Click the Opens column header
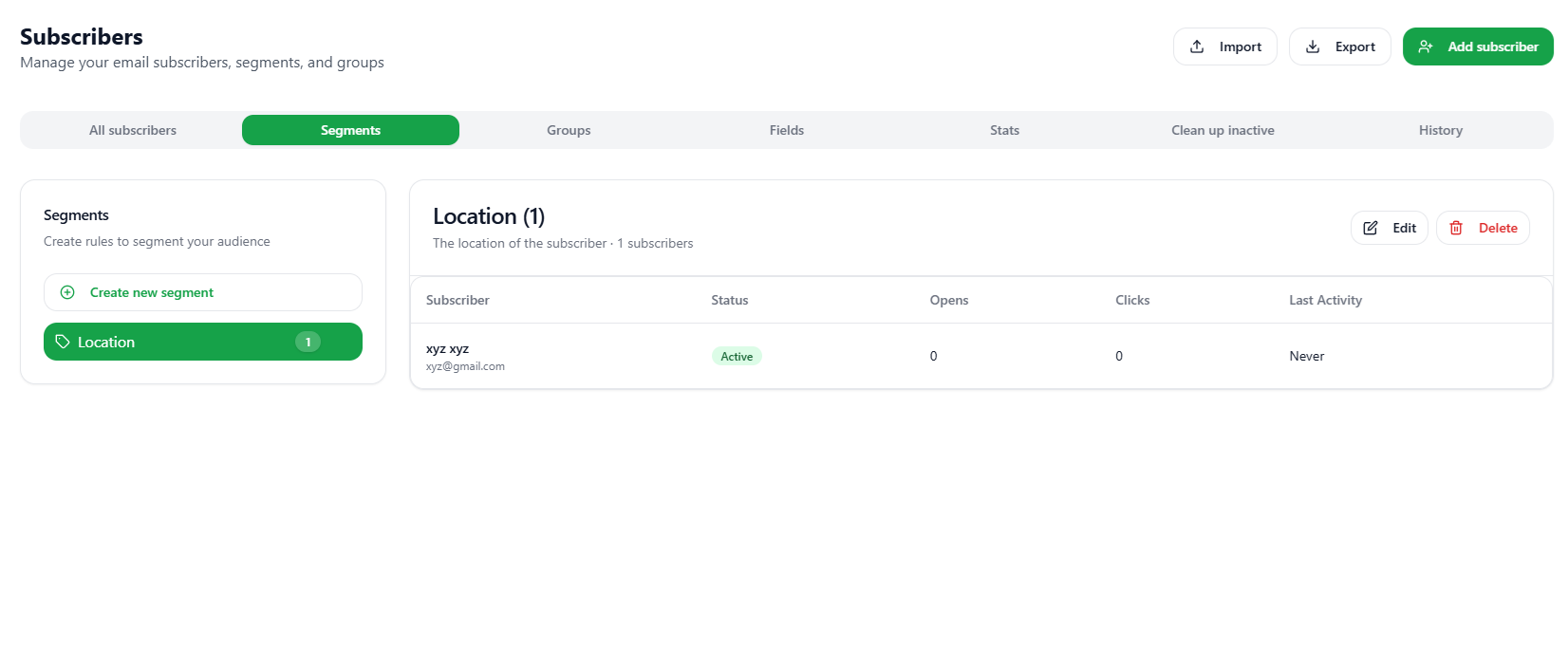Viewport: 1568px width, 650px height. tap(949, 300)
